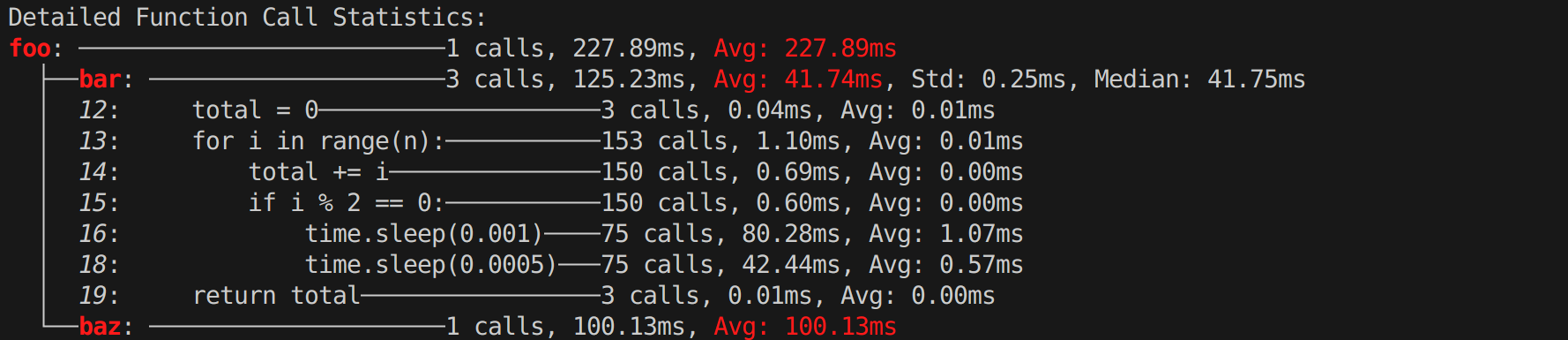Select the 'Median: 41.75ms' value
Viewport: 1568px width, 340px height.
pyautogui.click(x=1199, y=79)
